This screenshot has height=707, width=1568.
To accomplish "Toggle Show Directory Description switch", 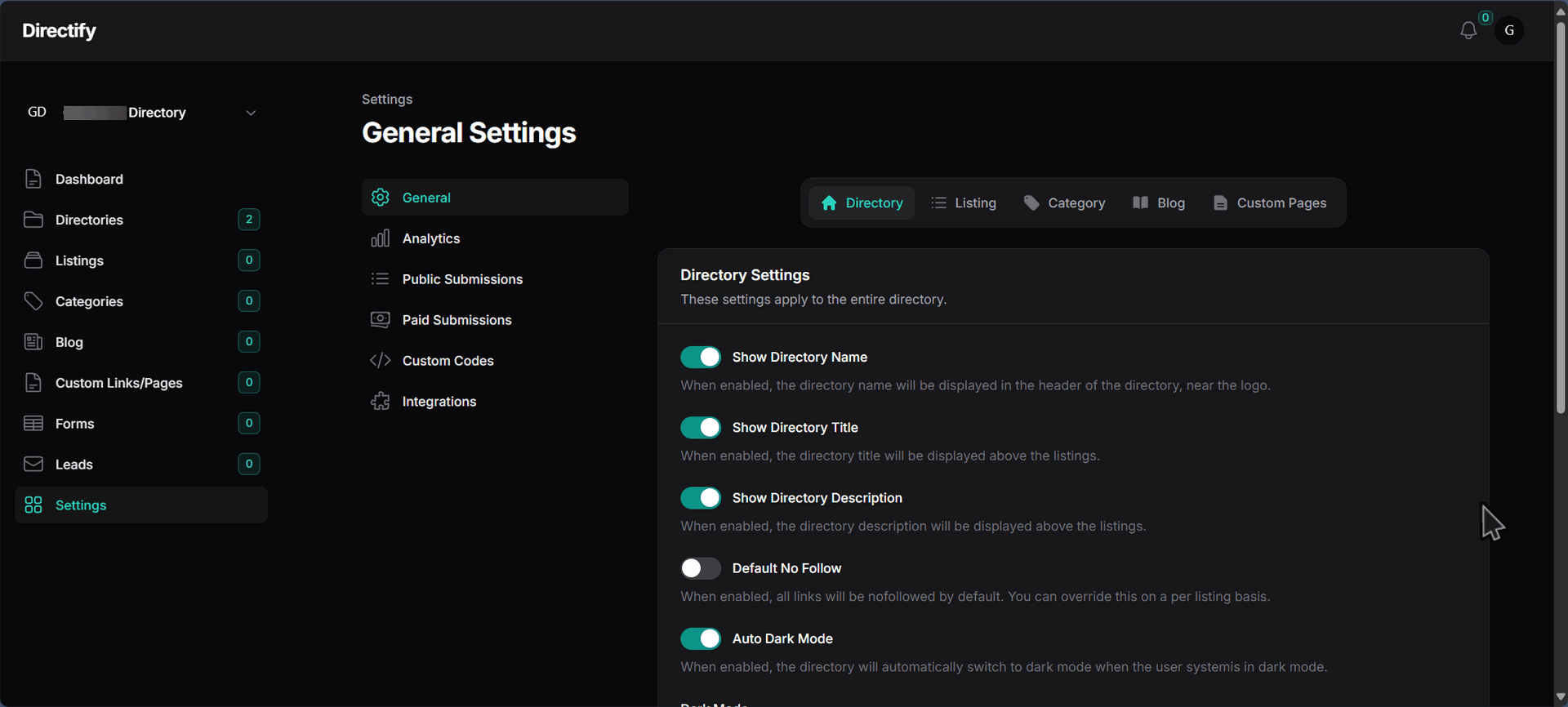I will (x=701, y=498).
